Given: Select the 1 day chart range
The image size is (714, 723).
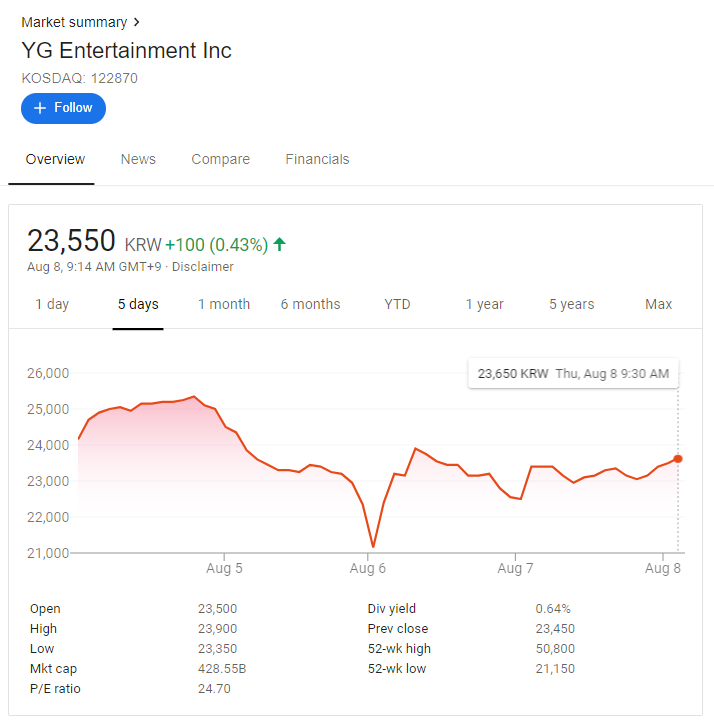Looking at the screenshot, I should 52,304.
